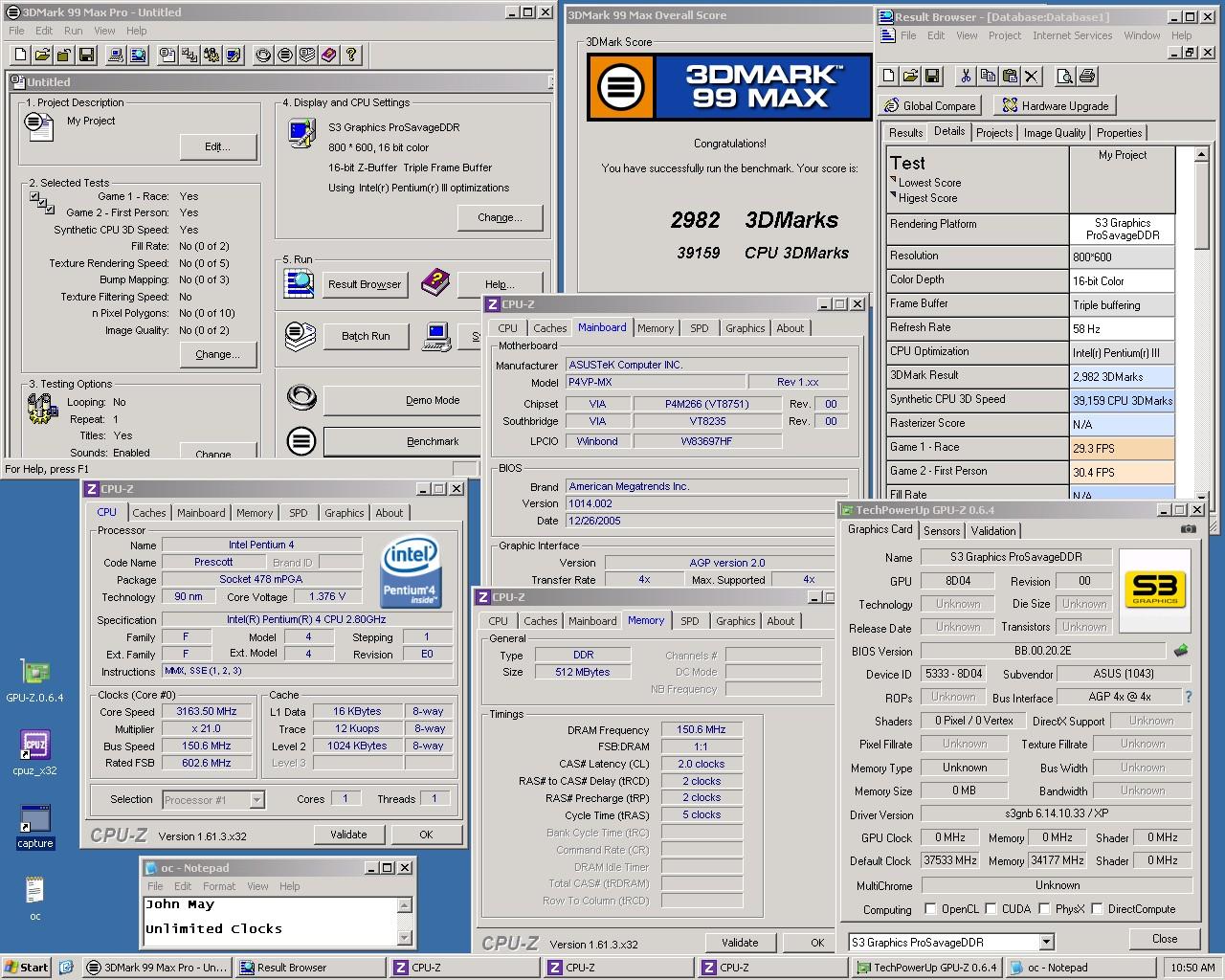This screenshot has width=1225, height=980.
Task: Open Selected Tests checklist icon in 3DMark toolbar
Action: pyautogui.click(x=189, y=55)
